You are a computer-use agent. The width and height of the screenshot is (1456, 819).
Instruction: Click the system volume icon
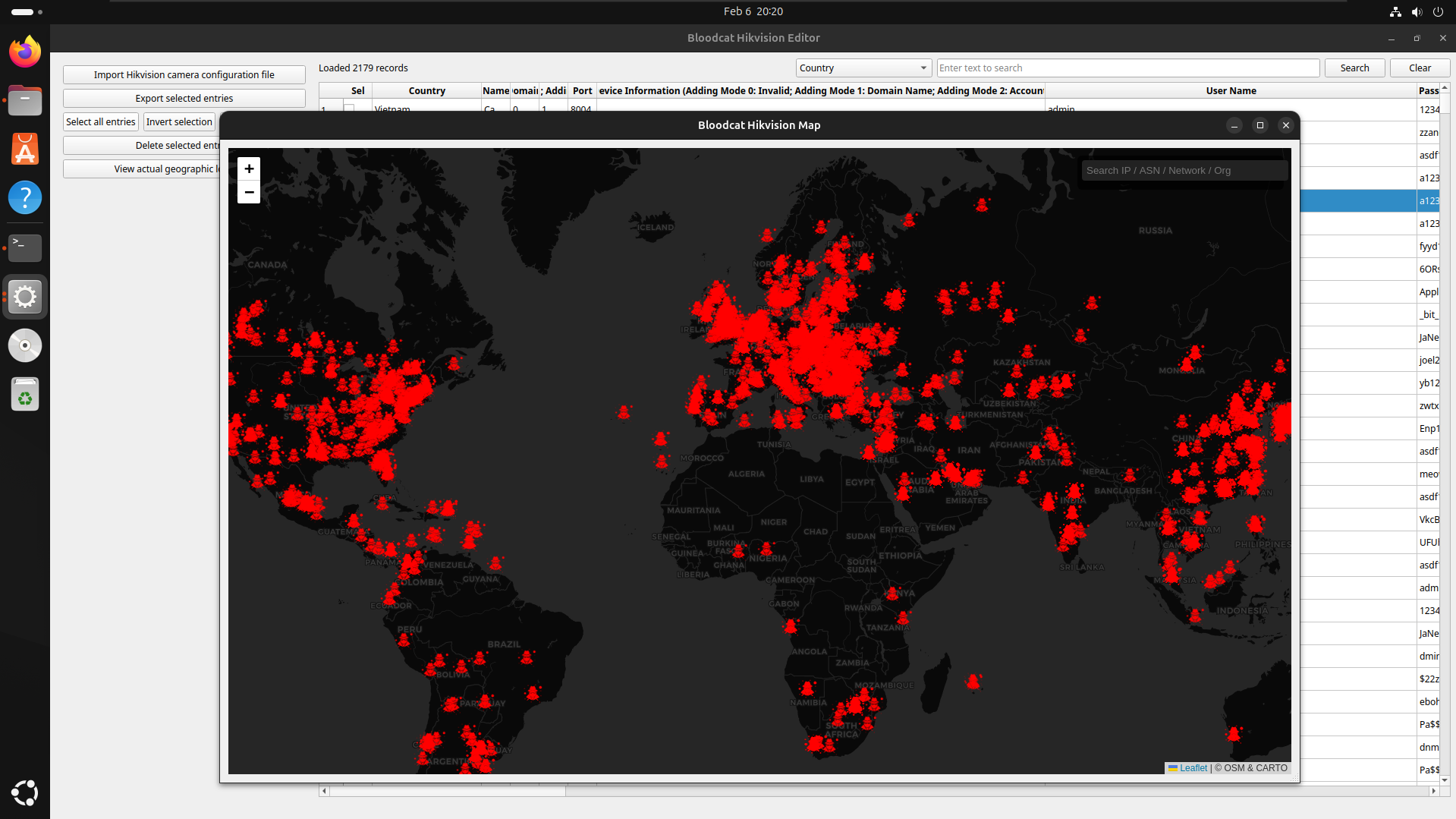[1417, 11]
